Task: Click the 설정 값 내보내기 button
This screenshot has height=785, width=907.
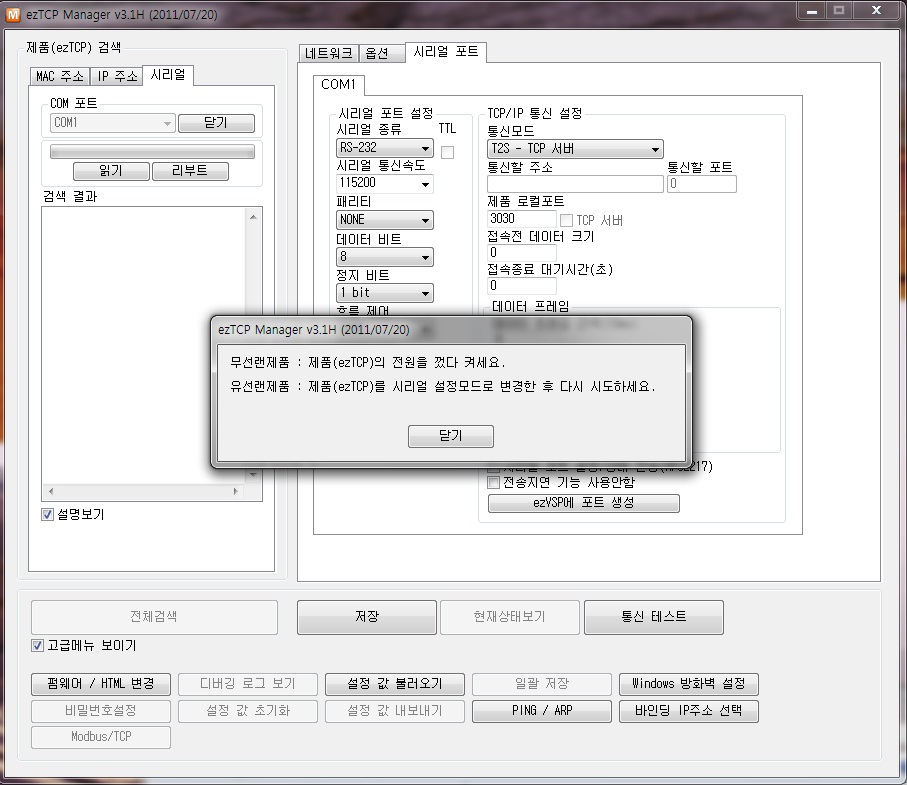Action: pyautogui.click(x=394, y=711)
